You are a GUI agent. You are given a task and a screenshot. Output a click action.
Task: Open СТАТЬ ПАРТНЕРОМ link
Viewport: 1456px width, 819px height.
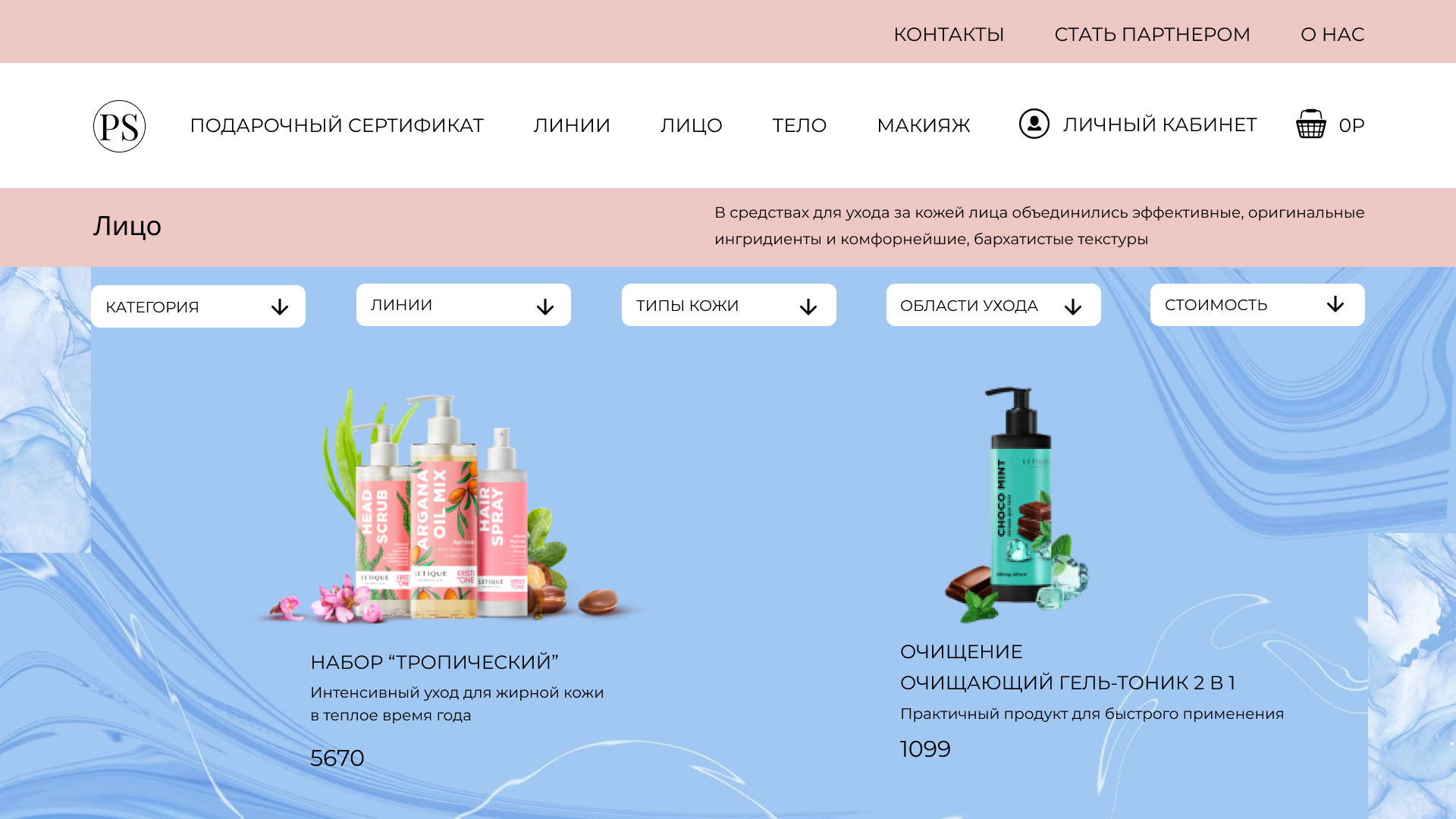pos(1152,34)
